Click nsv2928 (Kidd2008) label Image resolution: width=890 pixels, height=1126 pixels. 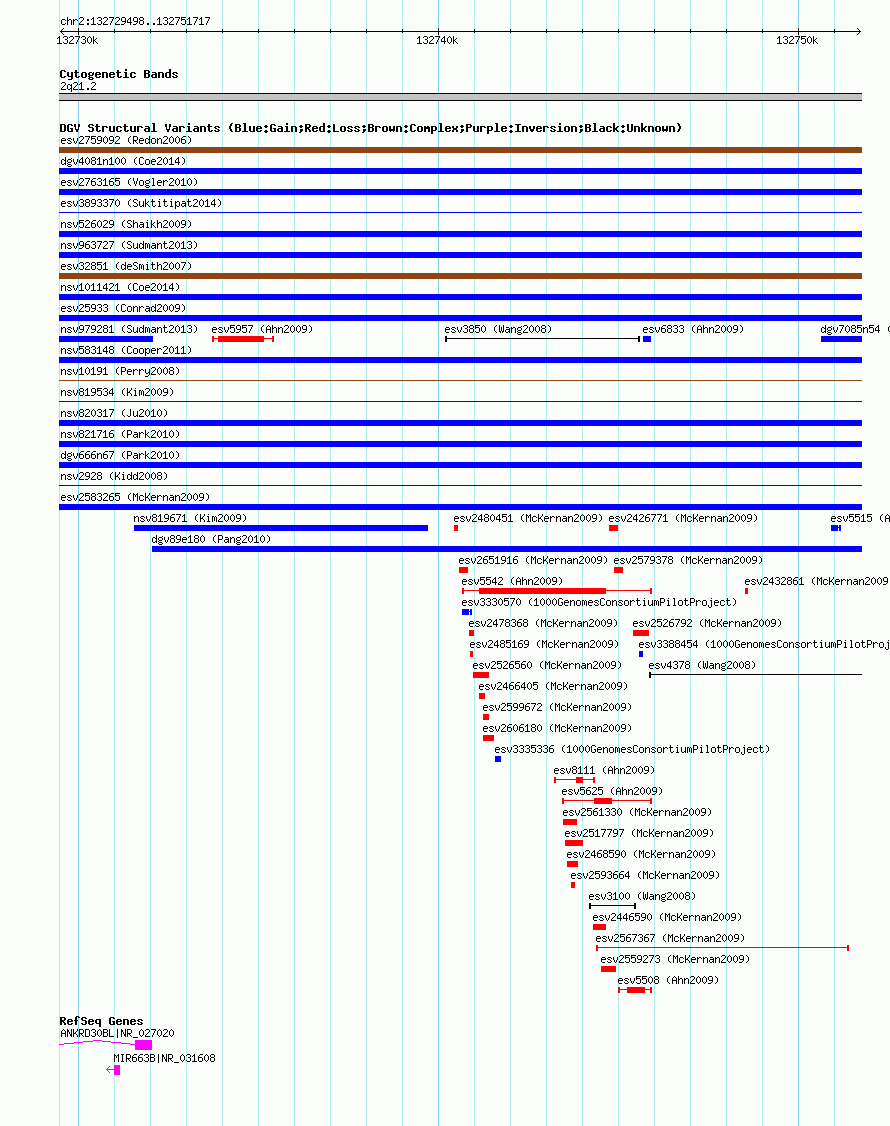(113, 476)
